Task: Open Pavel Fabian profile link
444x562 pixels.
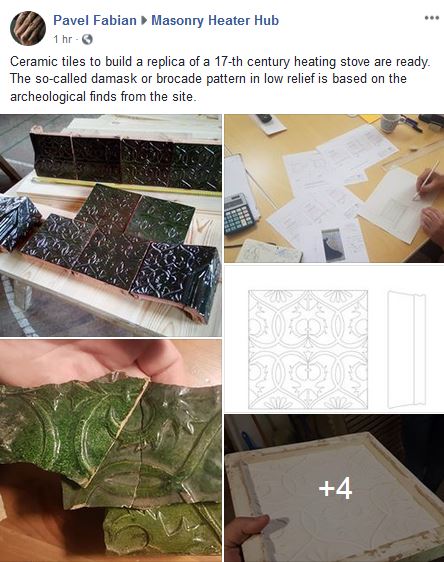Action: coord(95,20)
